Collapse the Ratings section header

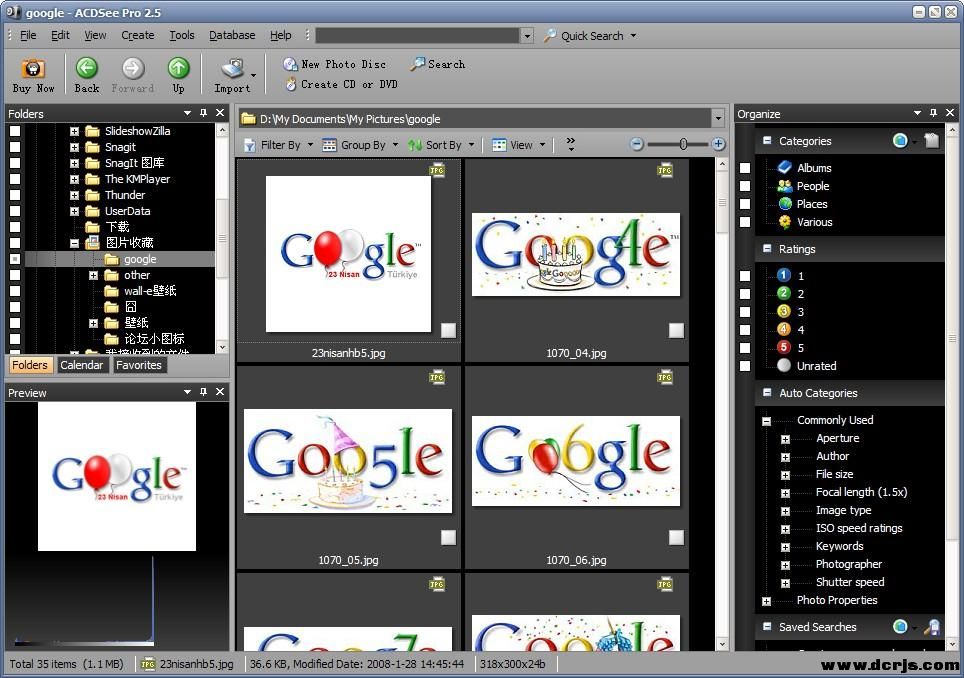pos(767,248)
